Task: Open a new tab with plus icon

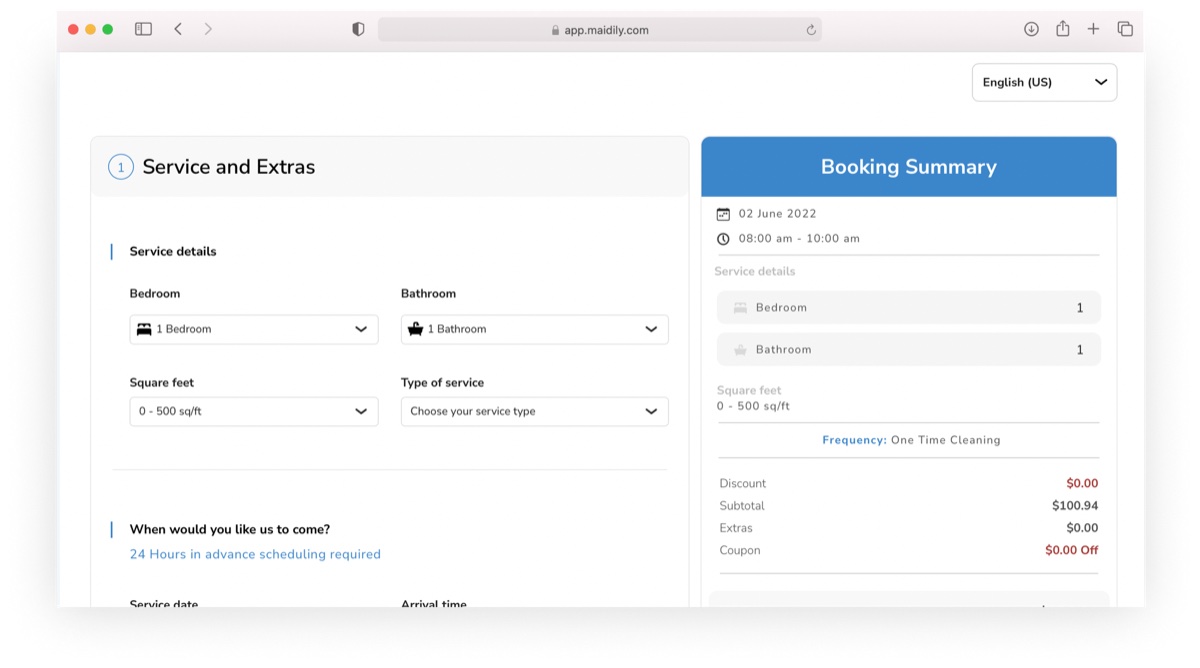Action: 1093,29
